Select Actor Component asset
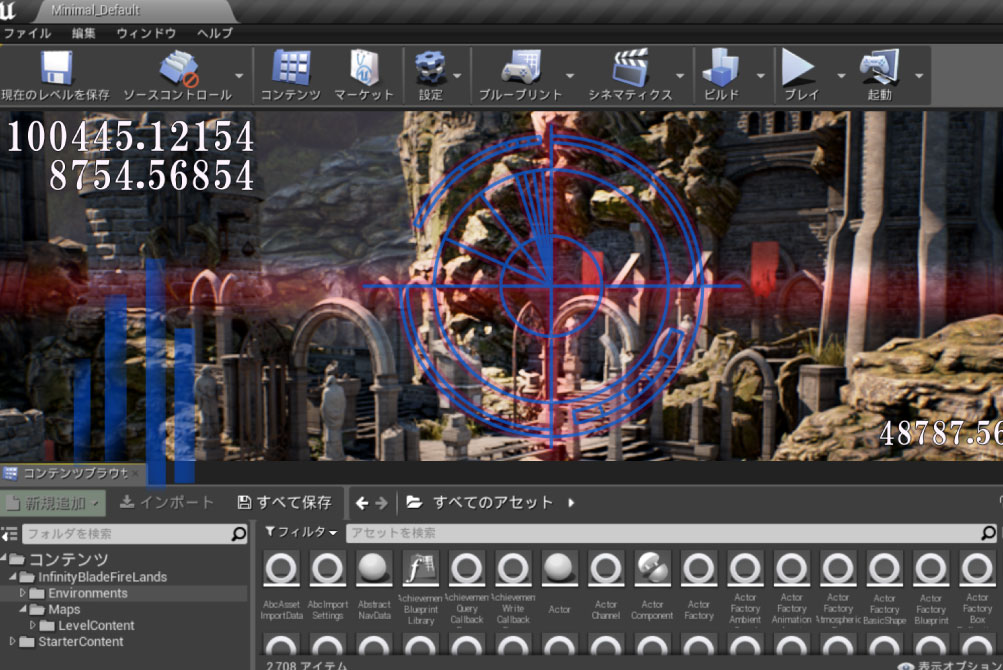Image resolution: width=1003 pixels, height=670 pixels. click(652, 586)
